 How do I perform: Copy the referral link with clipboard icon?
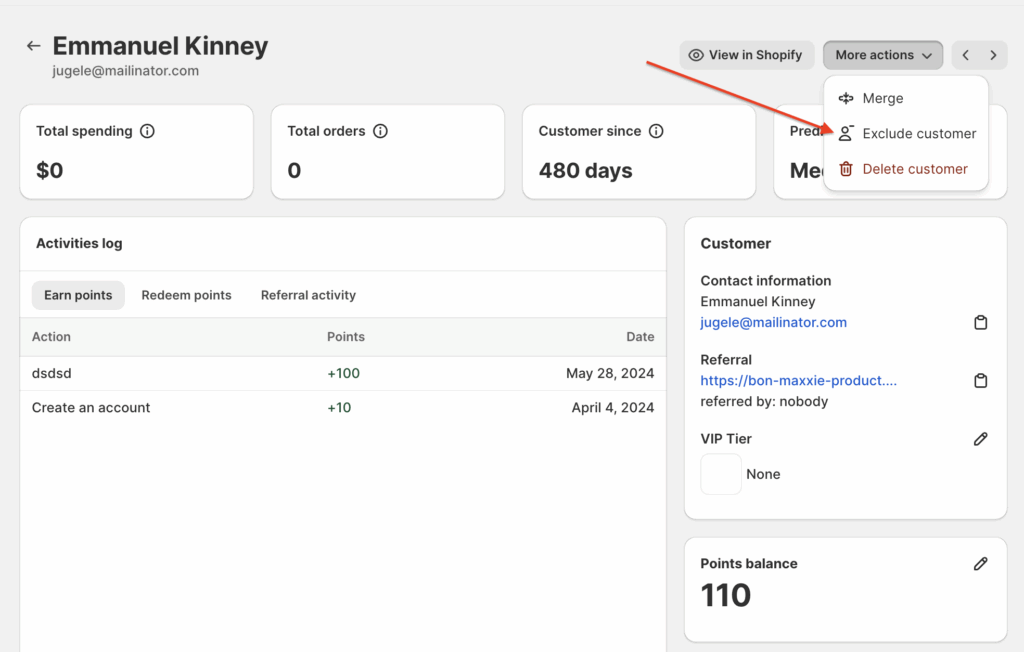point(980,381)
